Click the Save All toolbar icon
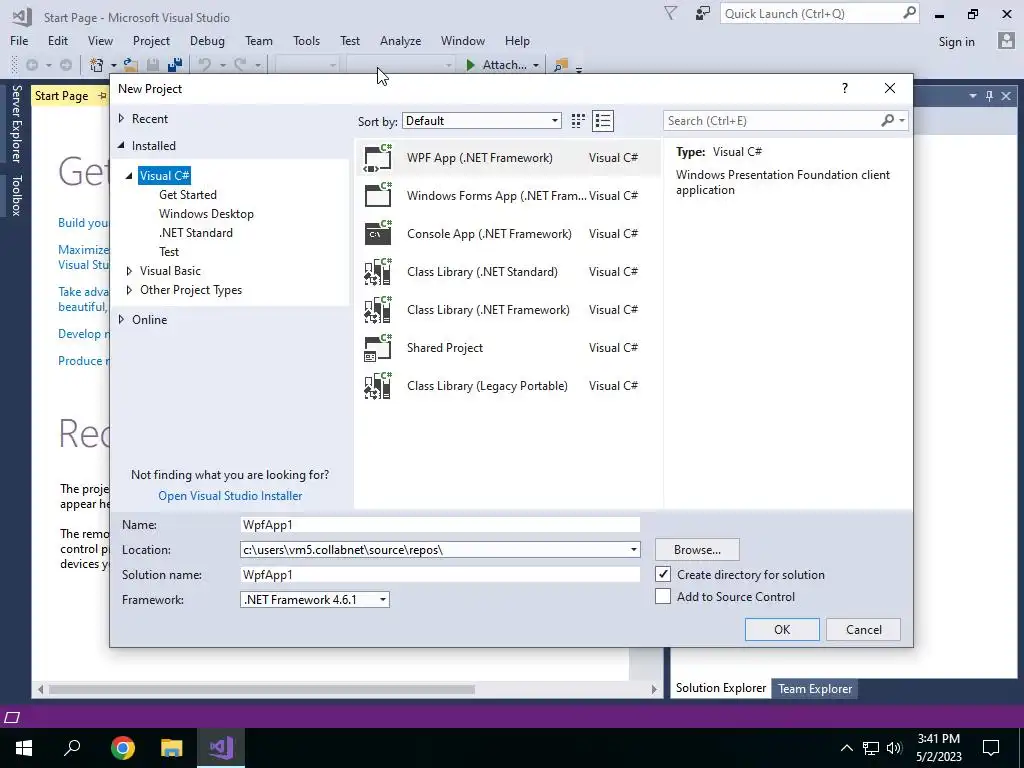Image resolution: width=1024 pixels, height=768 pixels. 174,65
